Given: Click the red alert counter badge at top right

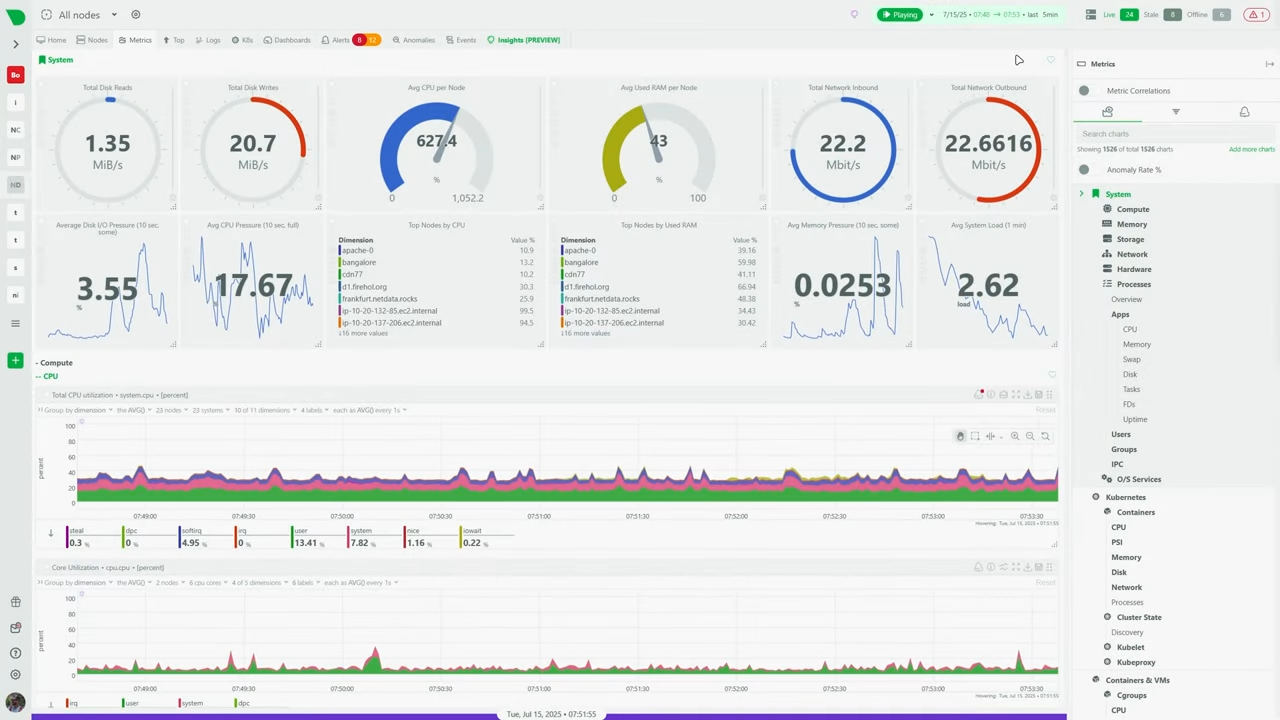Looking at the screenshot, I should [1256, 15].
